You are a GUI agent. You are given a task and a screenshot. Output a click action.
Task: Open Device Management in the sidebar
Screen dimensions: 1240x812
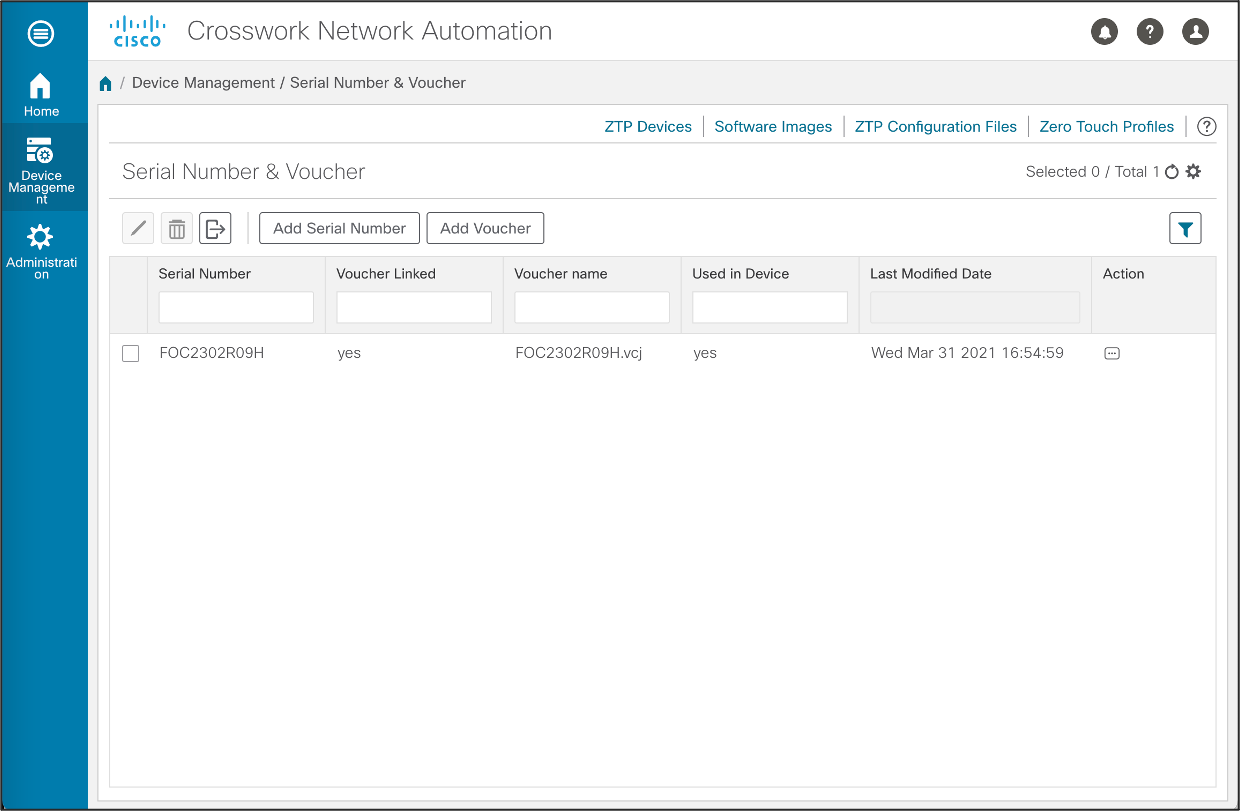(x=41, y=170)
